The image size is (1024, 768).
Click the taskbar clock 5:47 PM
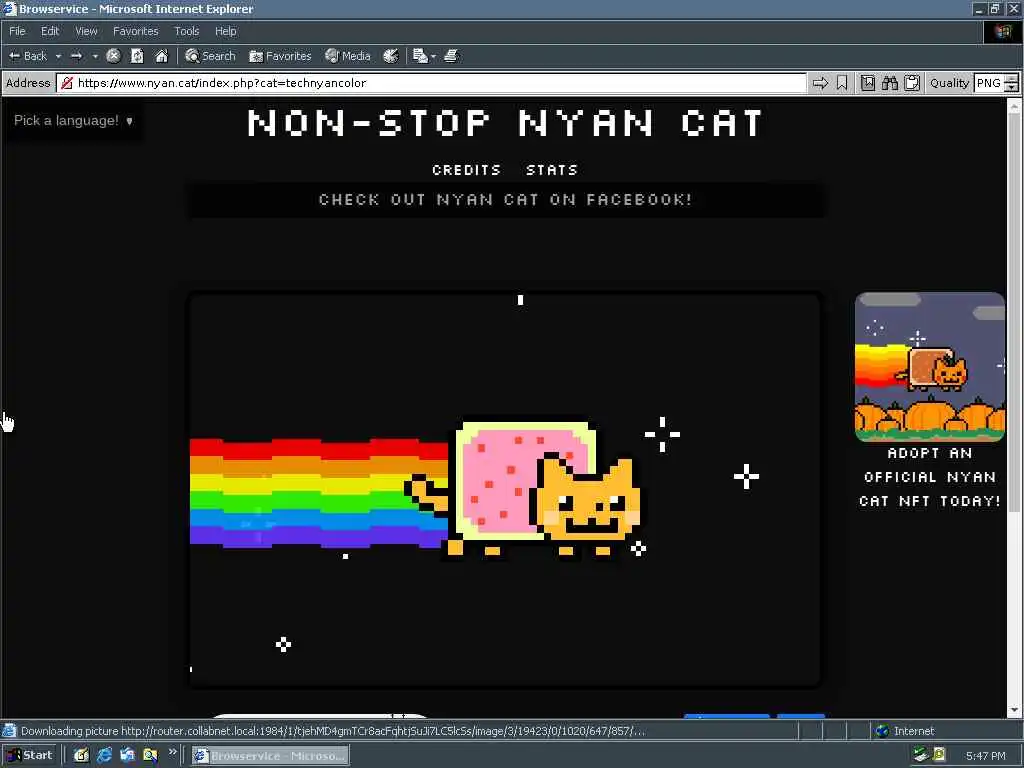pos(985,756)
